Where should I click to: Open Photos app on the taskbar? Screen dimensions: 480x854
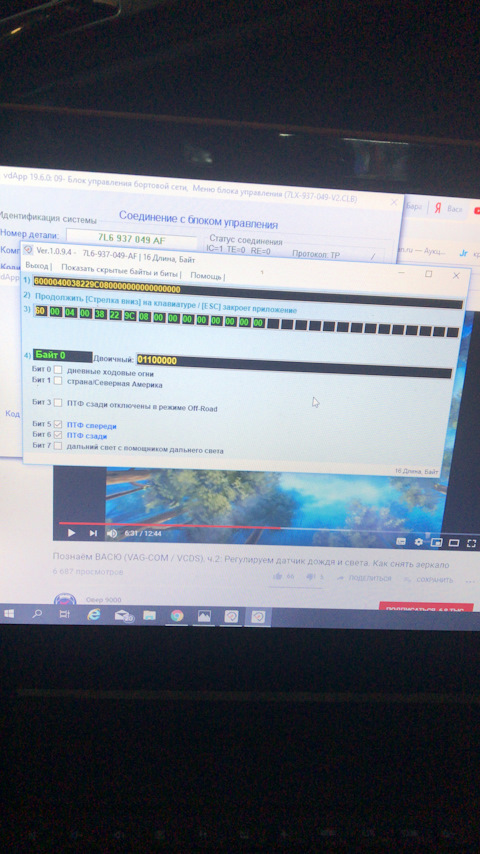[204, 616]
